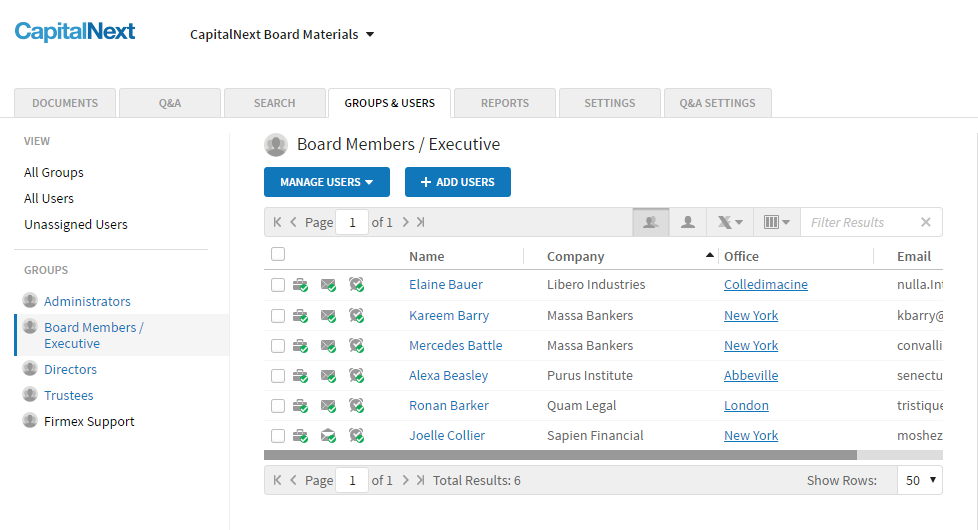The image size is (978, 530).
Task: Click shield check icon for Ronan Barker
Action: click(x=356, y=406)
